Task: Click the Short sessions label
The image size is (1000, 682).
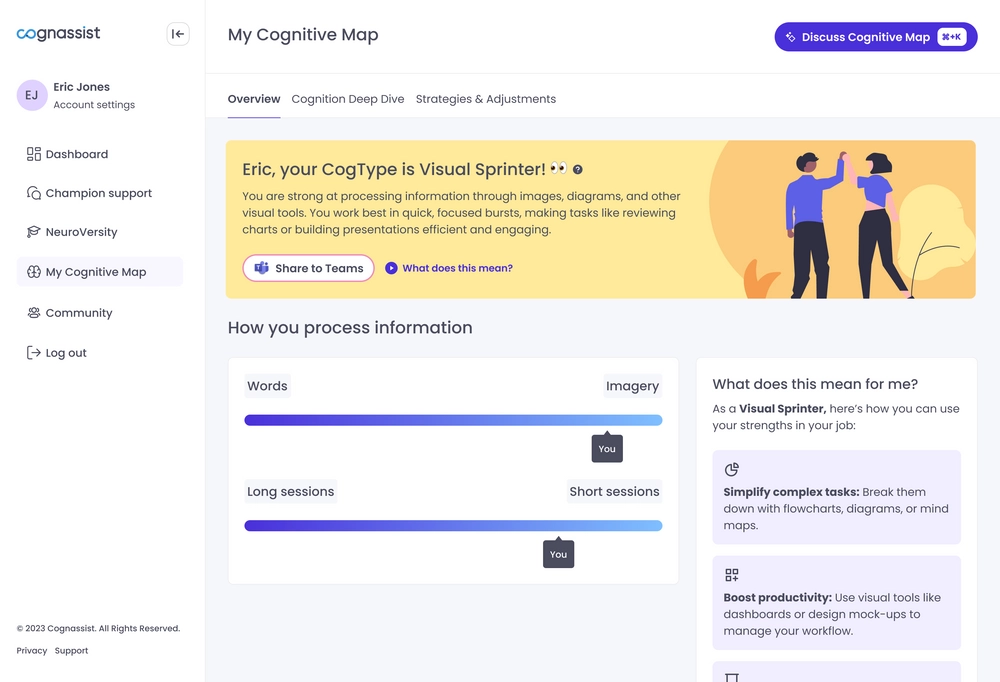Action: (x=614, y=491)
